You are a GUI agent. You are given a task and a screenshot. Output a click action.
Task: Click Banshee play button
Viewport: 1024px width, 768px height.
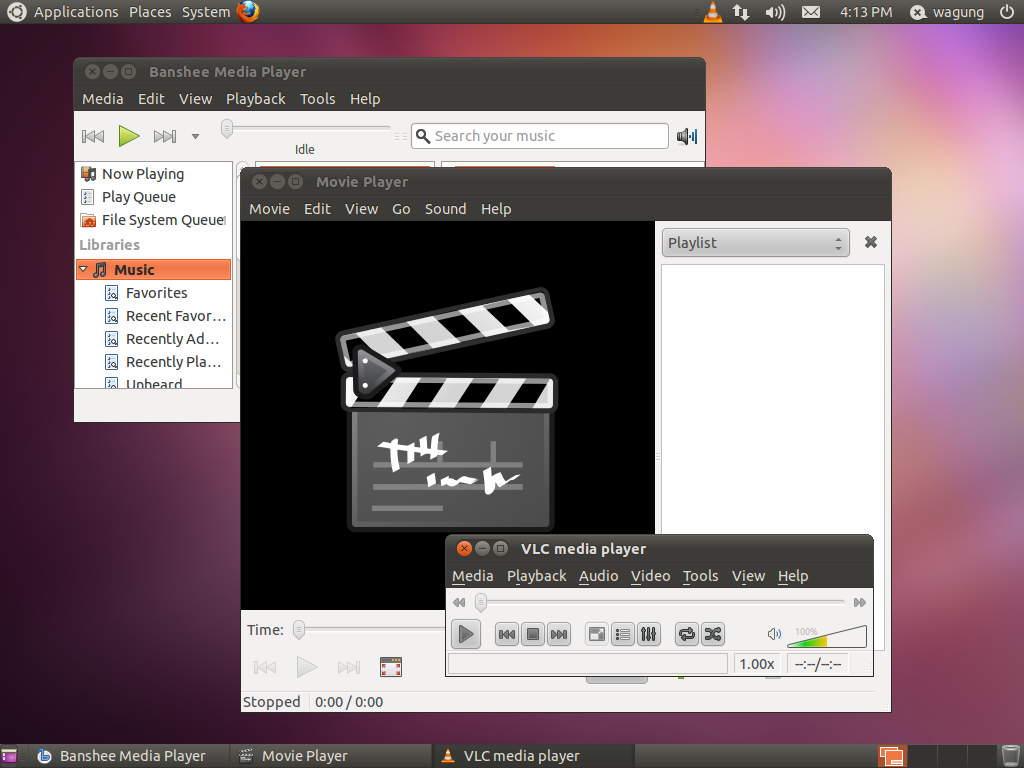tap(129, 136)
